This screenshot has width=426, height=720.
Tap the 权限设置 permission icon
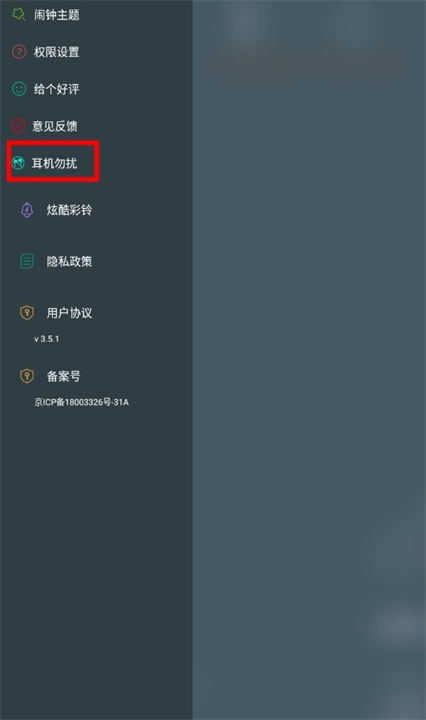[x=19, y=51]
